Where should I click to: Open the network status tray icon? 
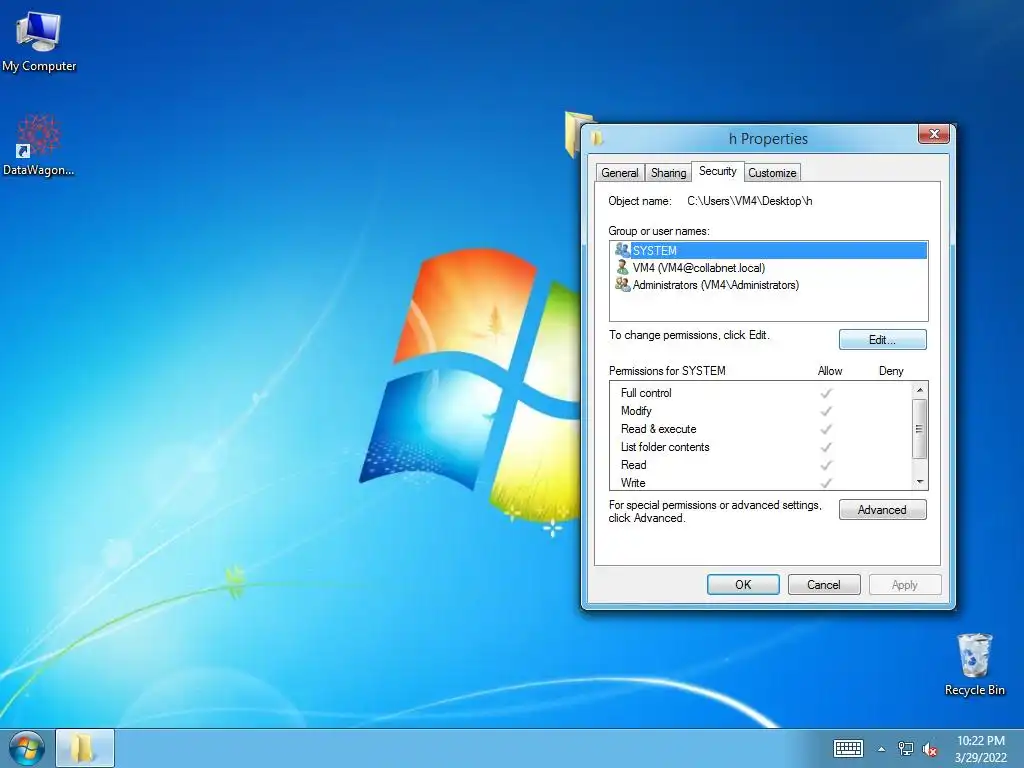(x=906, y=749)
